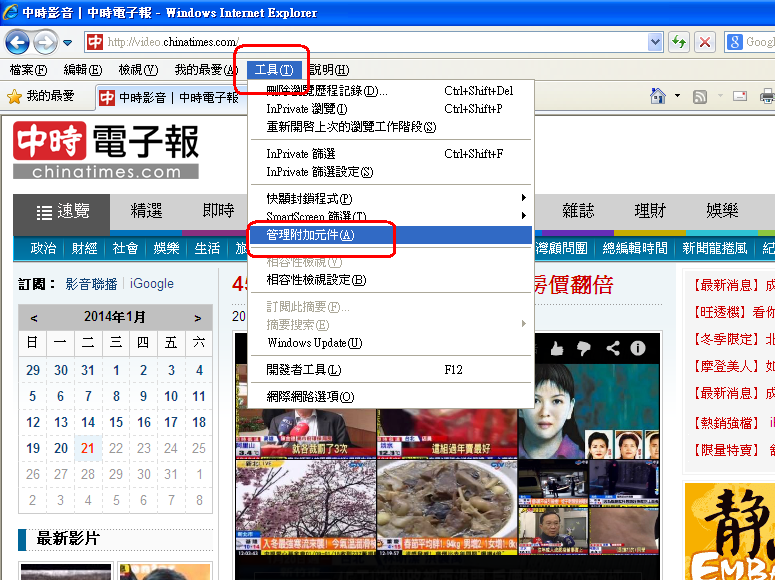The height and width of the screenshot is (580, 775).
Task: Open the 總編輯時間 link
Action: click(635, 248)
